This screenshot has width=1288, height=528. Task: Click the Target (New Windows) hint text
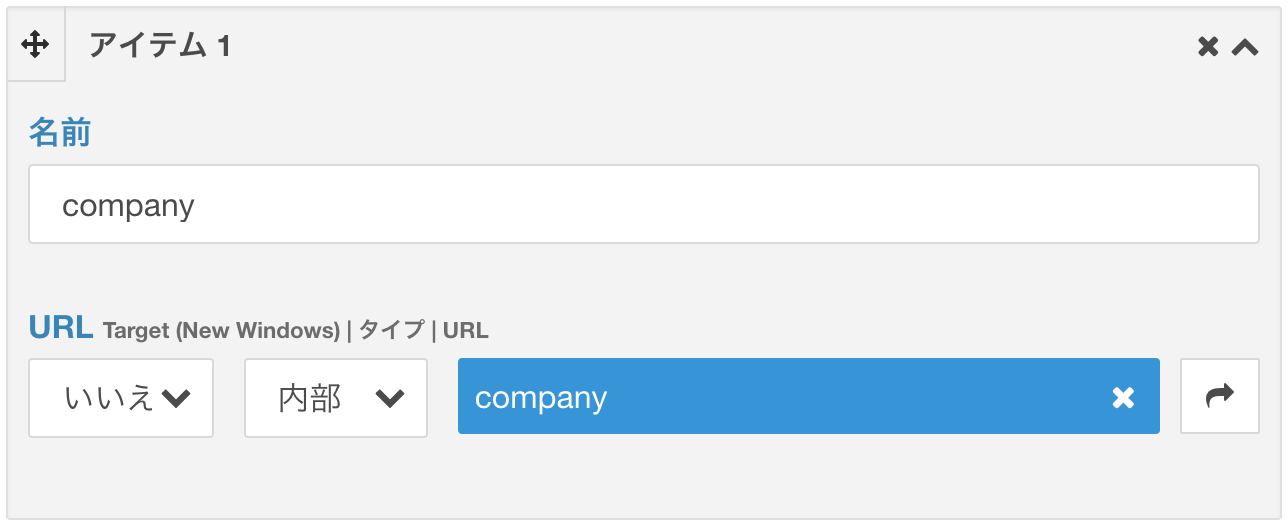pos(221,330)
